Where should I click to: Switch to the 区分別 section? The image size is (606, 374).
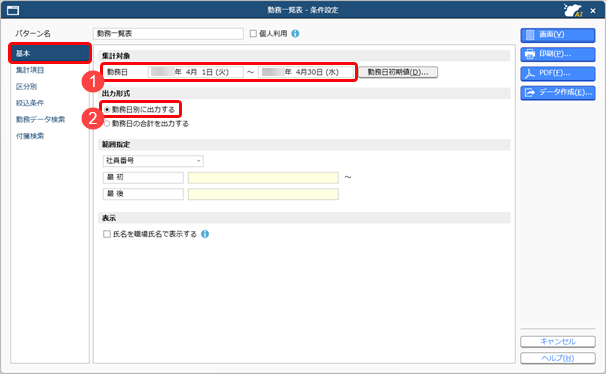(x=26, y=87)
